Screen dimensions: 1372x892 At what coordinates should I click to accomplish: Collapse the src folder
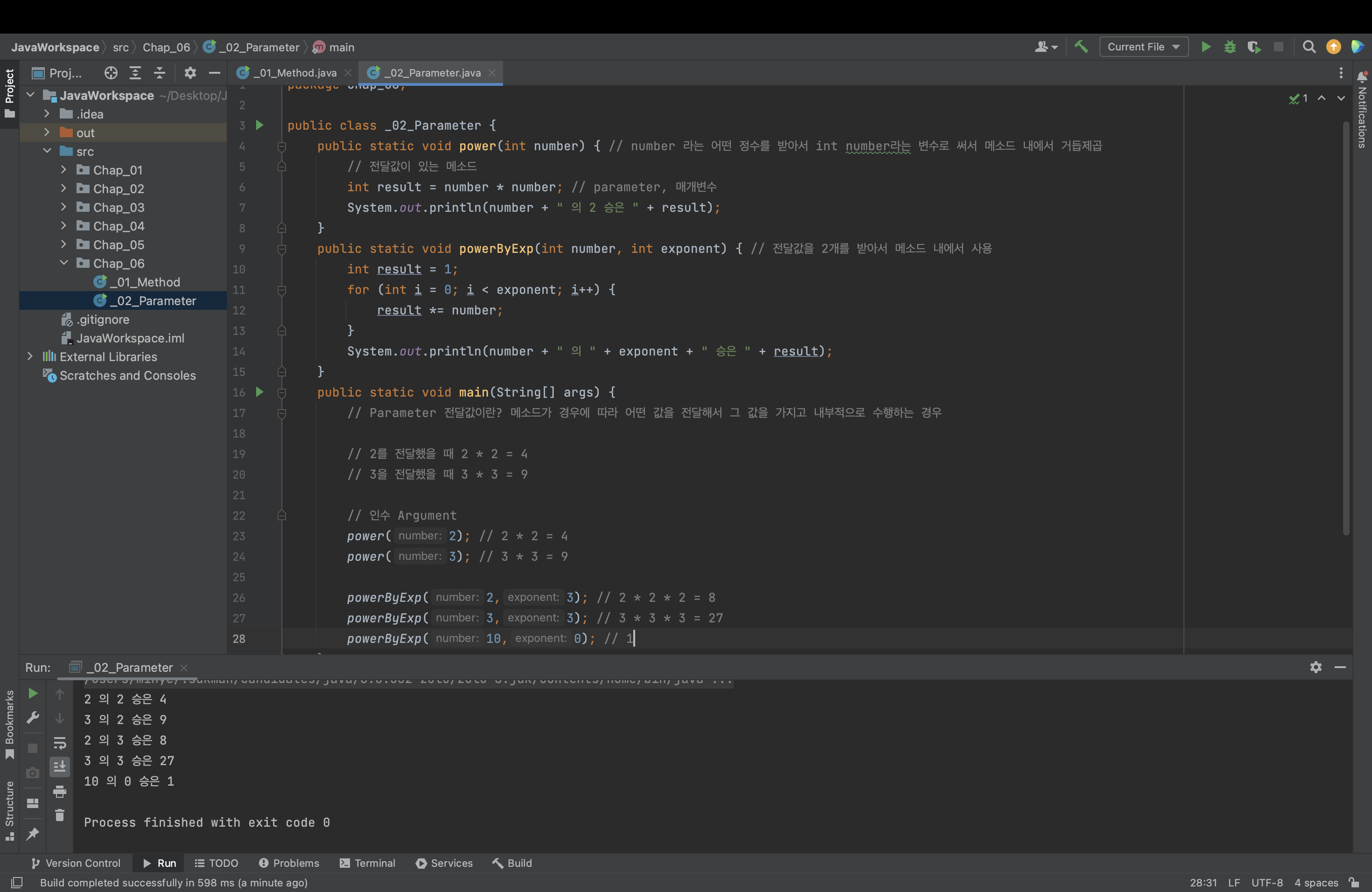coord(47,151)
